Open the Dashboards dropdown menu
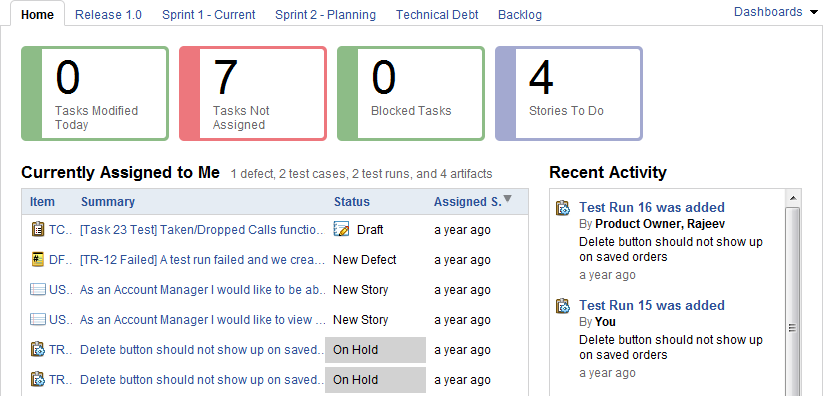This screenshot has height=396, width=823. (x=775, y=12)
